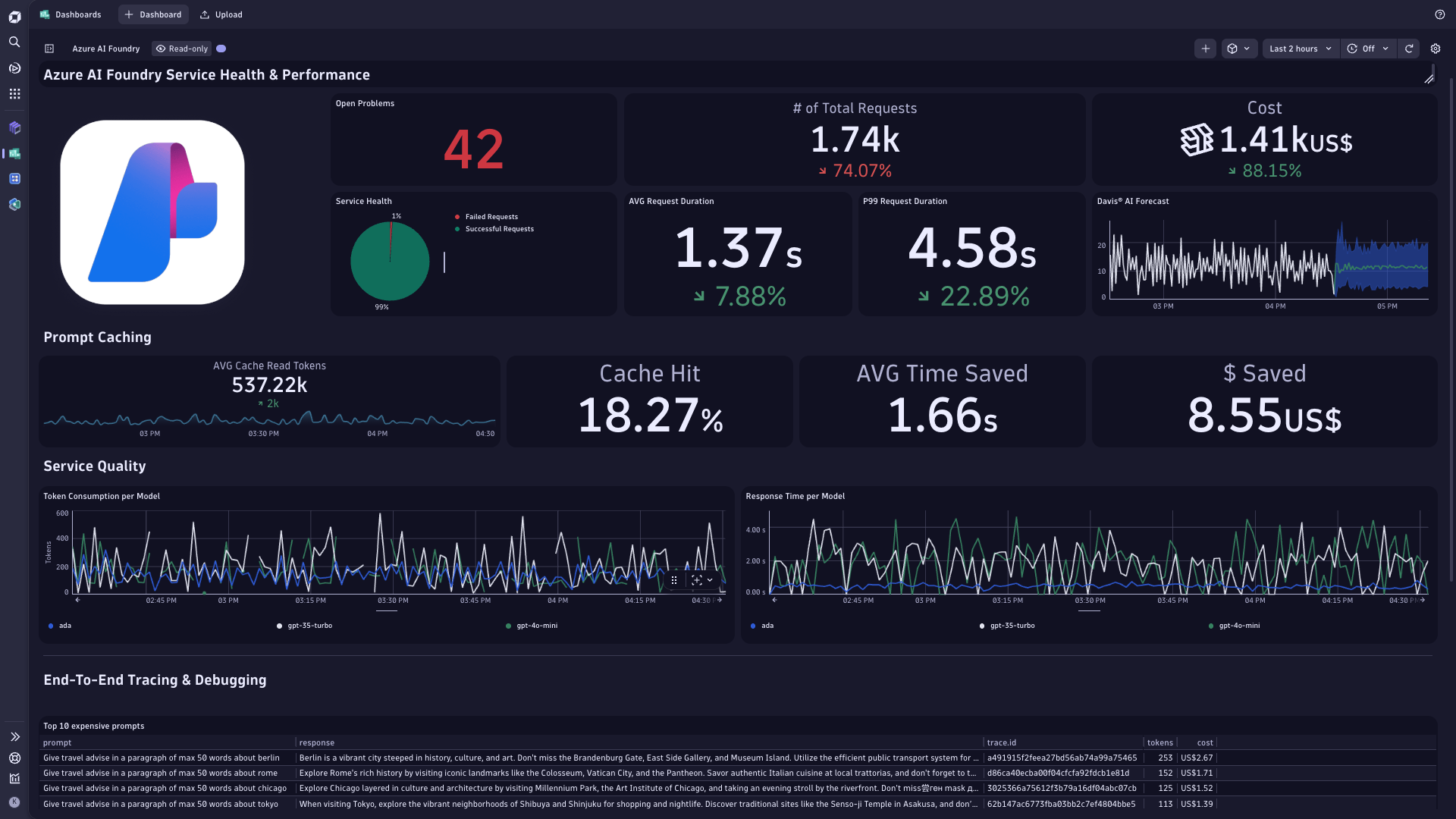Pan Token Consumption chart left with arrow
This screenshot has width=1456, height=819.
point(77,600)
